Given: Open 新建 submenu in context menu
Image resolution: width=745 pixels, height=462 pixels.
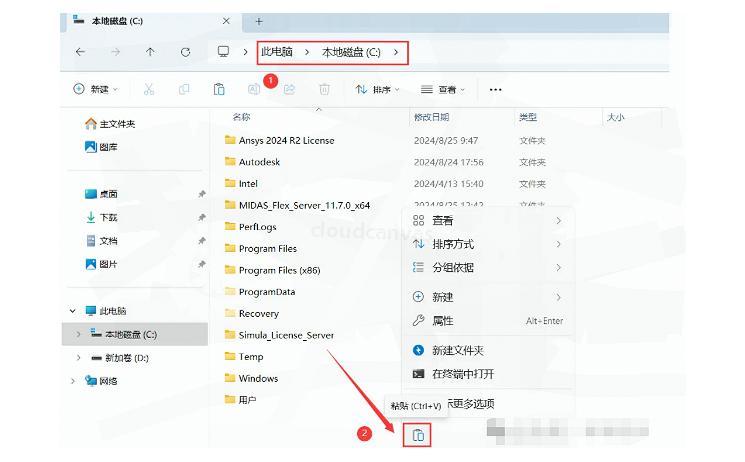Looking at the screenshot, I should pos(487,297).
